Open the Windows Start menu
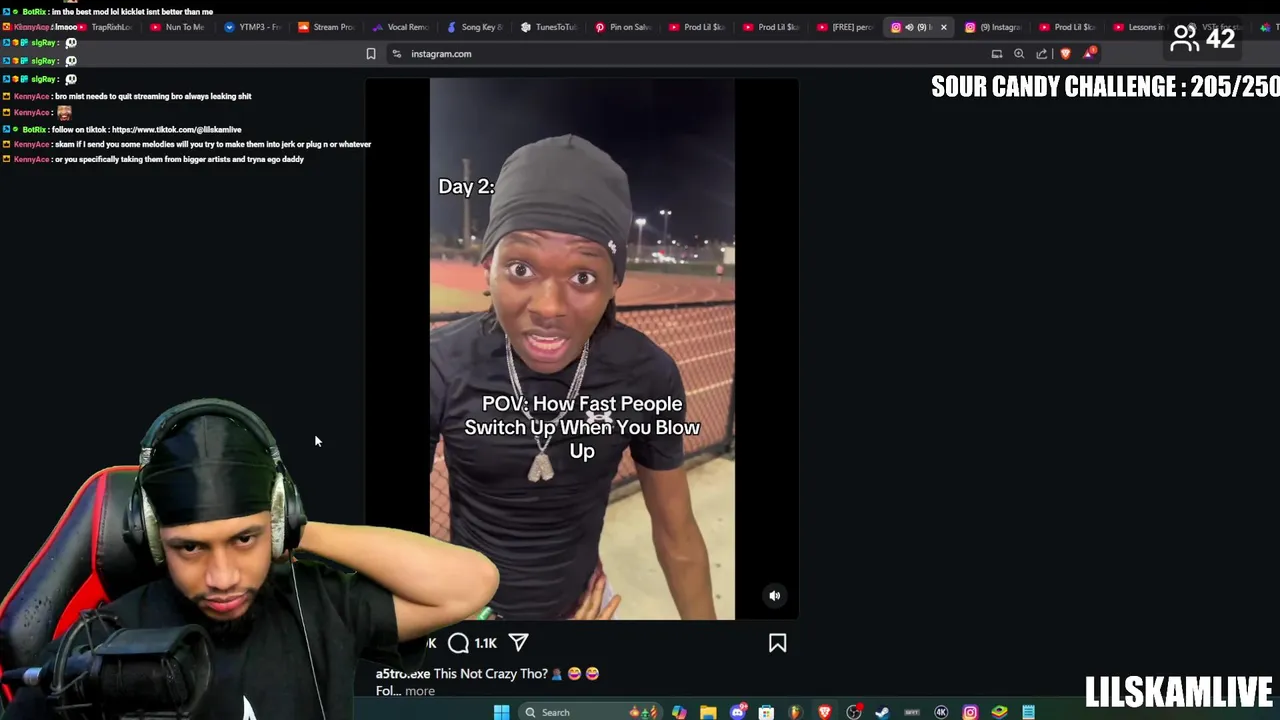 point(501,712)
